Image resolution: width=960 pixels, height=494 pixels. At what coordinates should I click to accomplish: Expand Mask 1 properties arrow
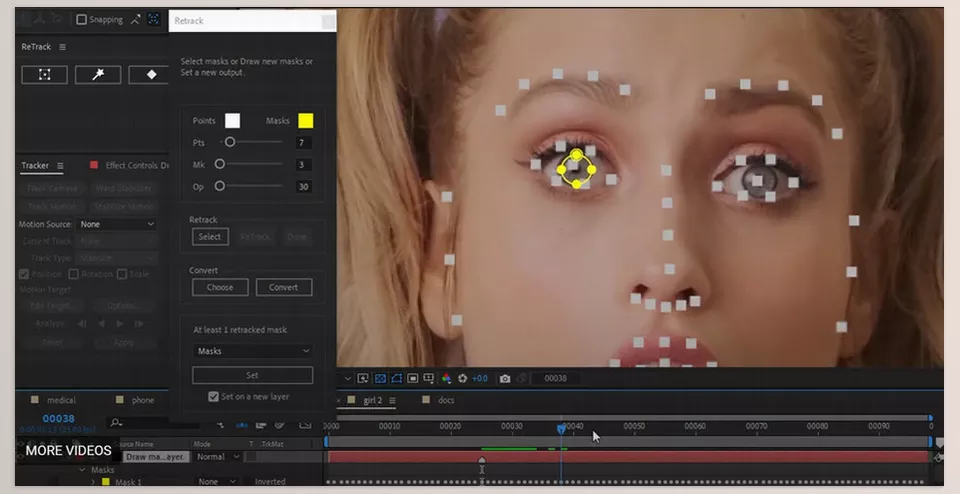(93, 482)
